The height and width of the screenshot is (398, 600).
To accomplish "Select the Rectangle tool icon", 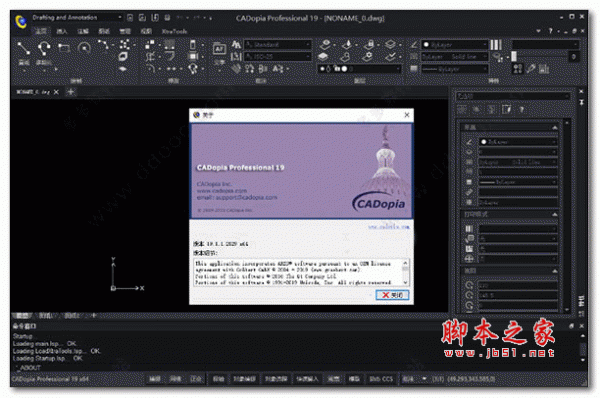I will (64, 48).
